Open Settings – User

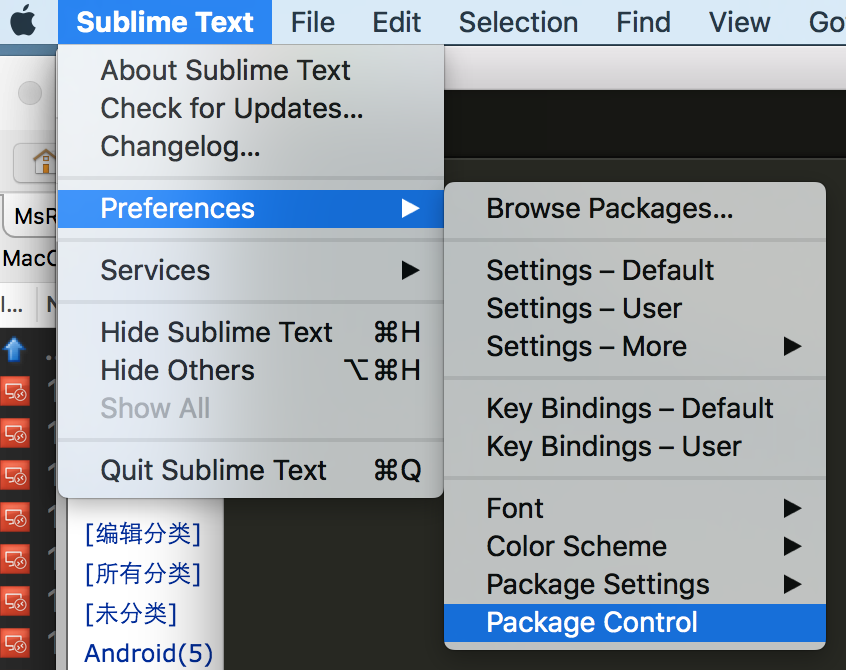[x=634, y=309]
